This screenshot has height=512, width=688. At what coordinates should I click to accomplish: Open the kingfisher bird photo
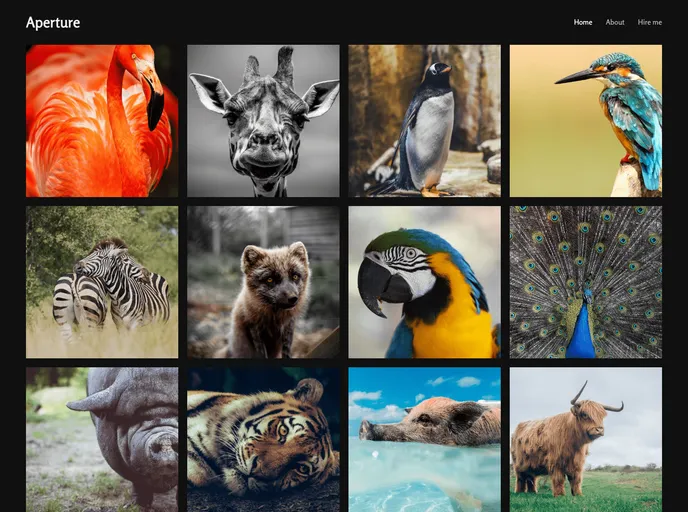(586, 120)
